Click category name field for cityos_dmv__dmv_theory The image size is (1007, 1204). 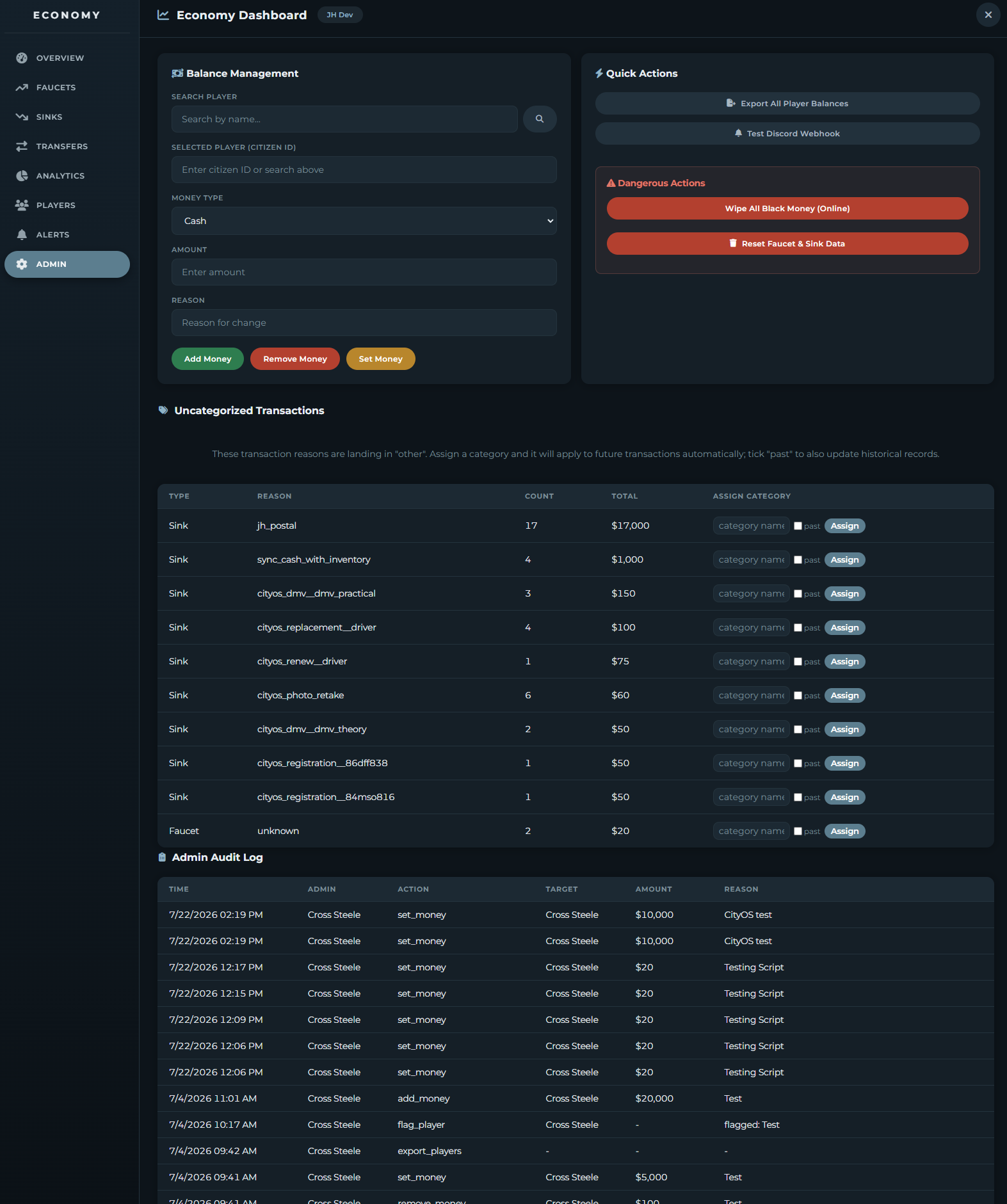coord(752,730)
